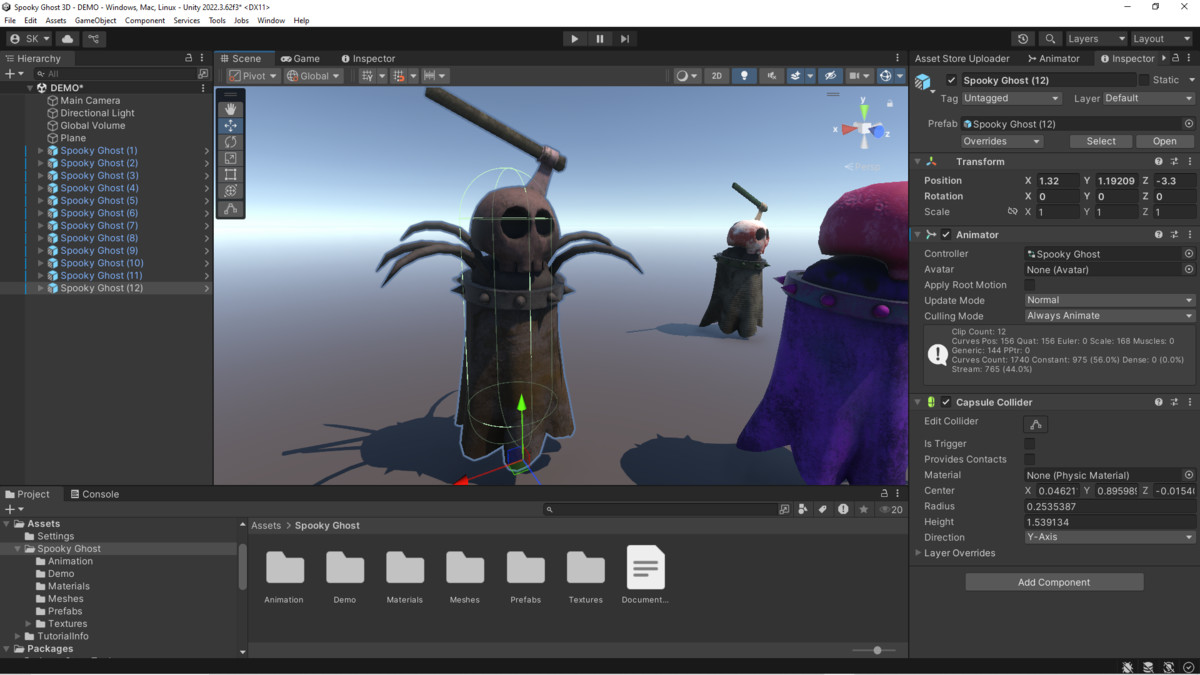Toggle the 2D view mode button
Screen dimensions: 1200x675
(716, 76)
